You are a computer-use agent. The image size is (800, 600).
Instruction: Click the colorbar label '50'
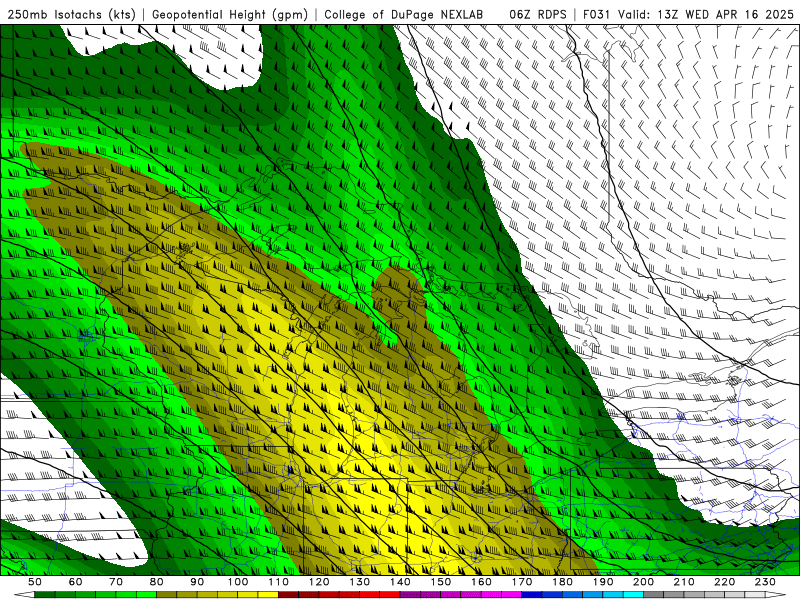(x=35, y=582)
